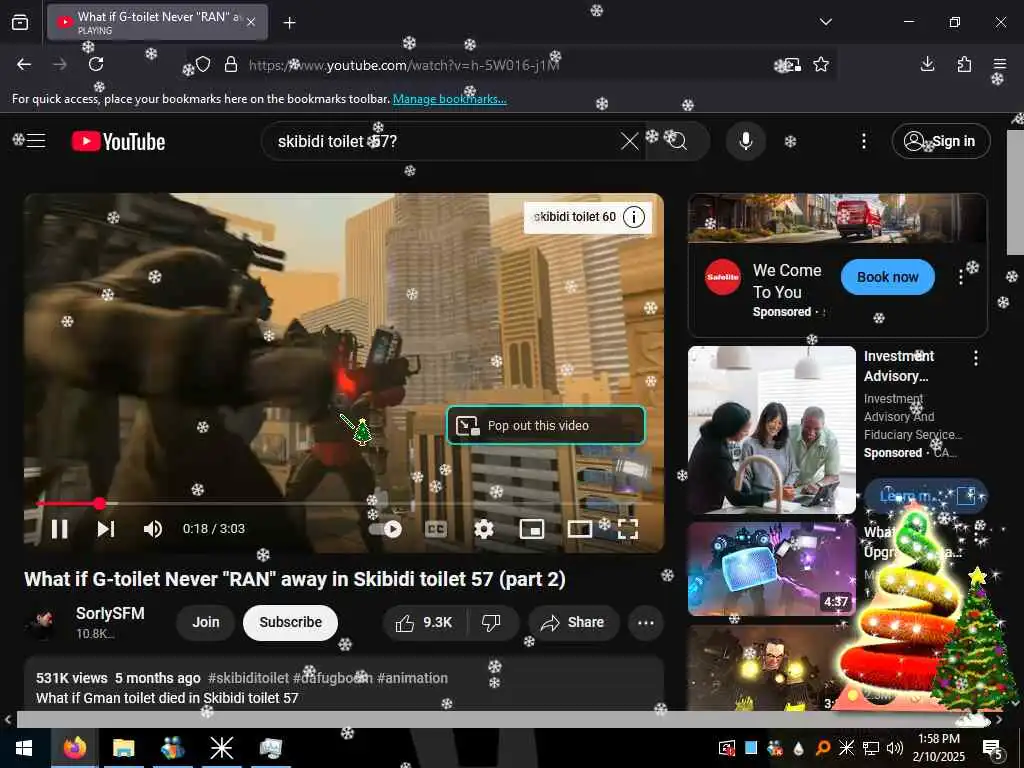Open the snowflake app on taskbar
This screenshot has width=1024, height=768.
[221, 748]
